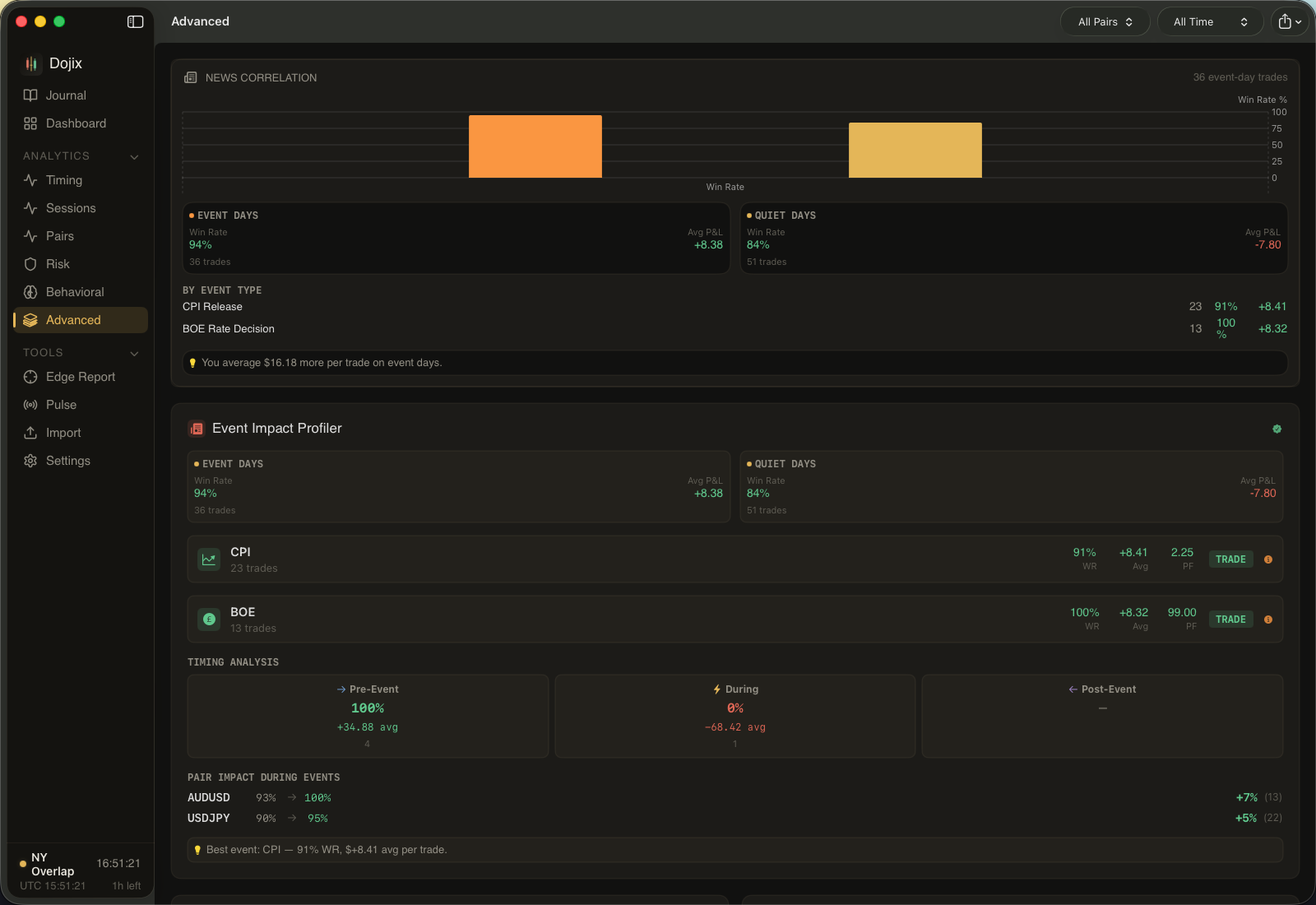Open the All Pairs dropdown
This screenshot has height=905, width=1316.
click(1105, 21)
